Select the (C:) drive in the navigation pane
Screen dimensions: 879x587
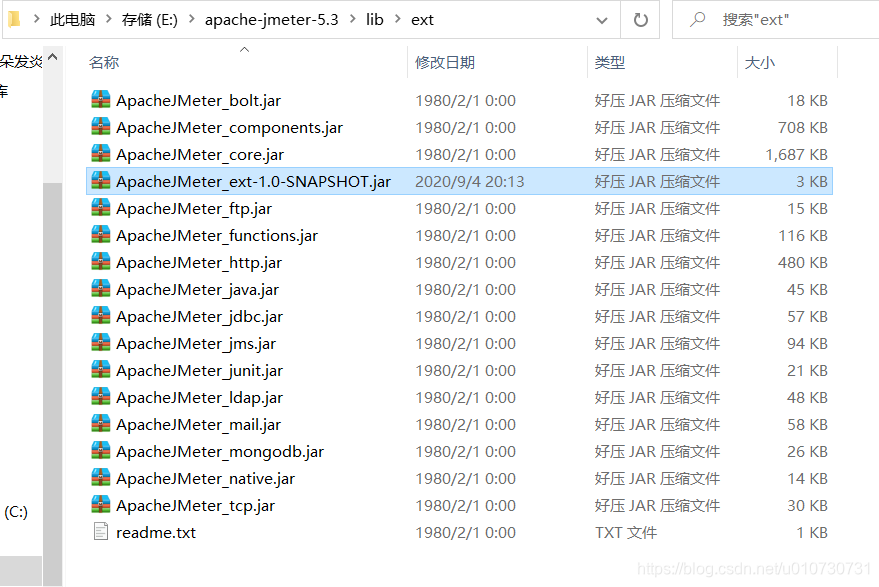tap(16, 512)
